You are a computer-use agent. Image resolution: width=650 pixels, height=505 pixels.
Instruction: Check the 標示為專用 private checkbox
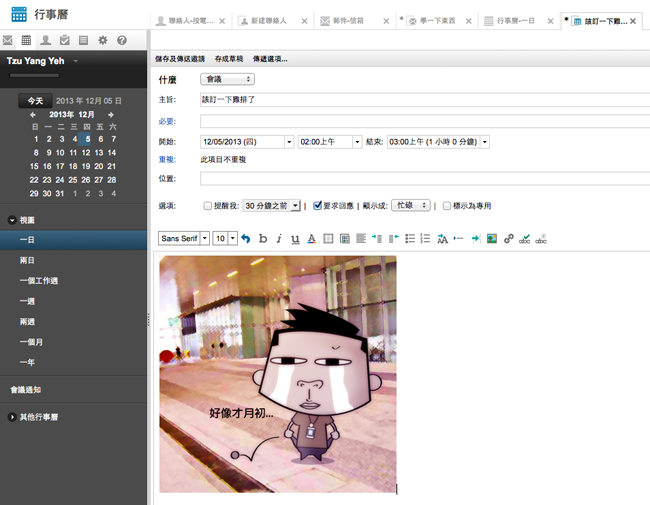tap(447, 205)
